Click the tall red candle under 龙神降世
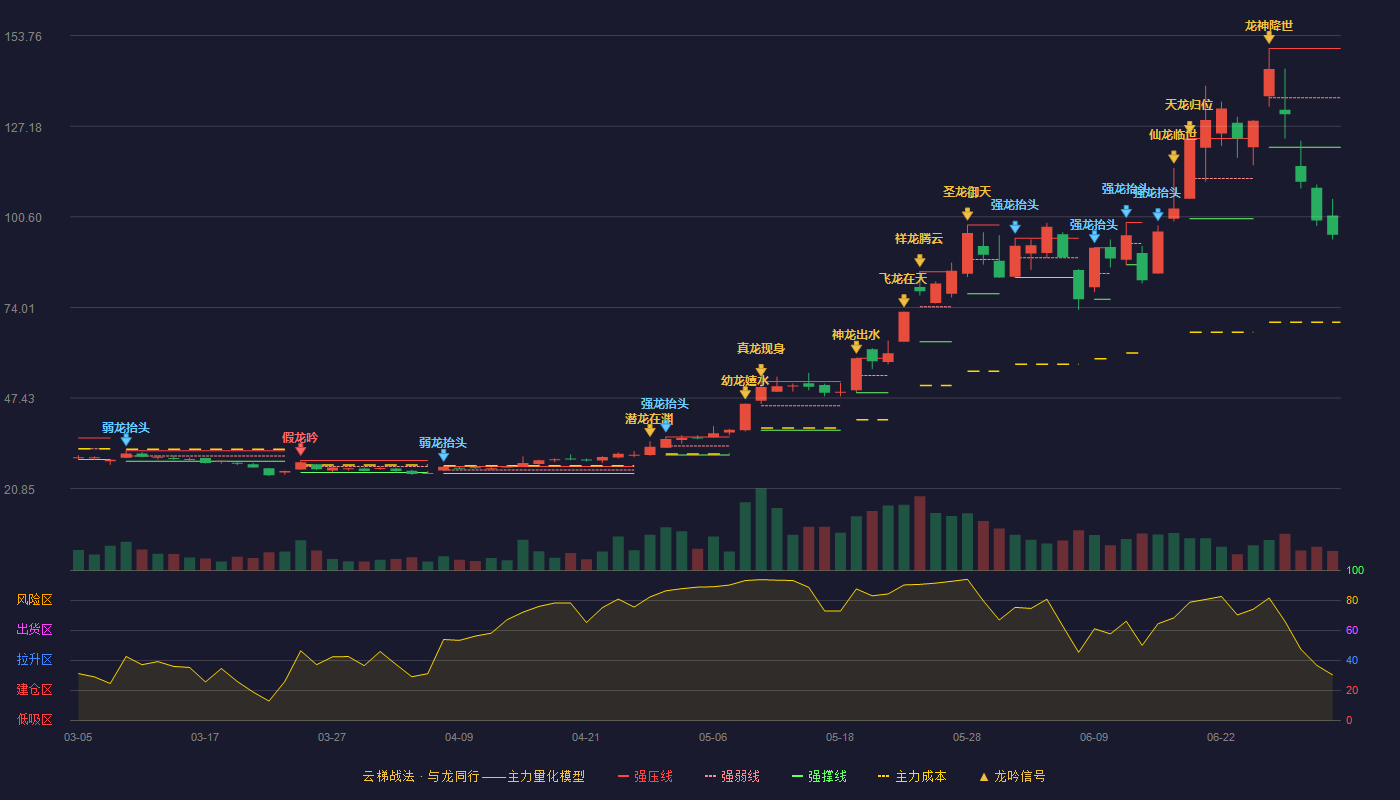1400x800 pixels. click(x=1269, y=82)
